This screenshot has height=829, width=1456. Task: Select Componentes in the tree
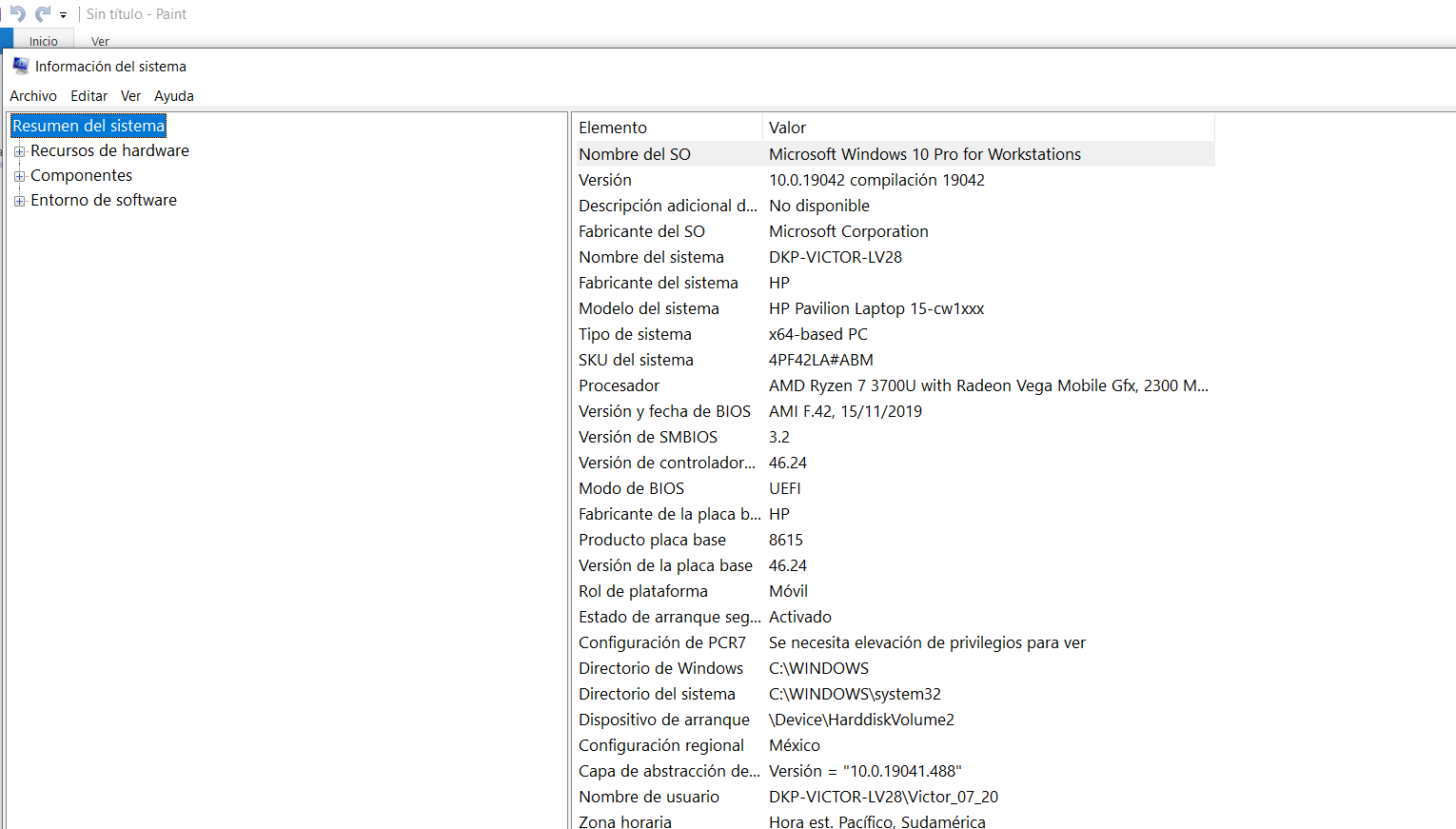[81, 175]
